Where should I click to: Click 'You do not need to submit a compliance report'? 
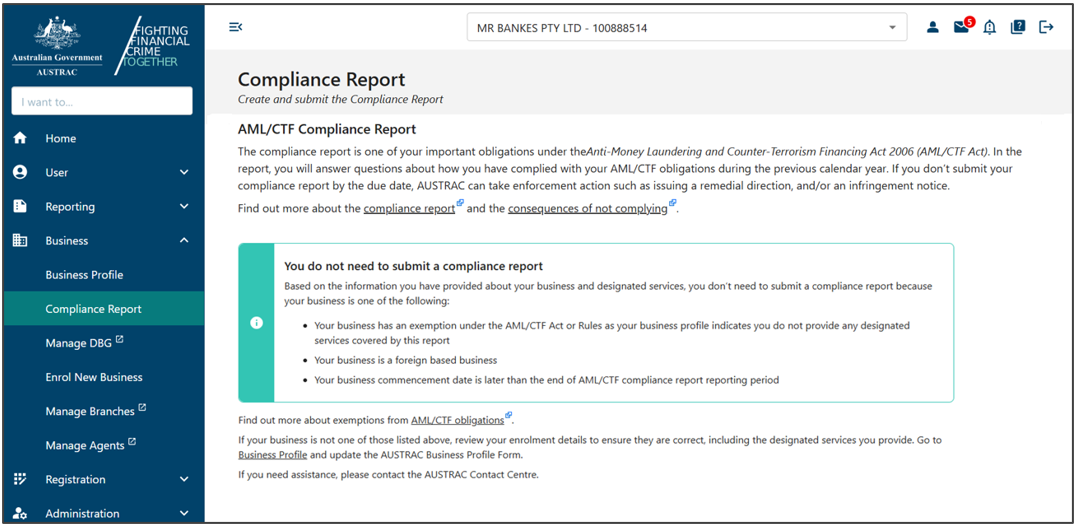[414, 266]
